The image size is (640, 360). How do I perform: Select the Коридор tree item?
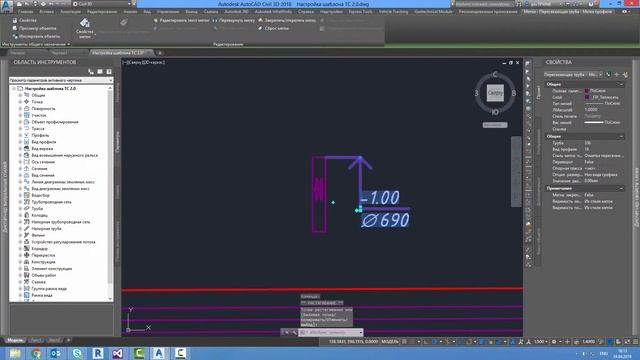(40, 249)
